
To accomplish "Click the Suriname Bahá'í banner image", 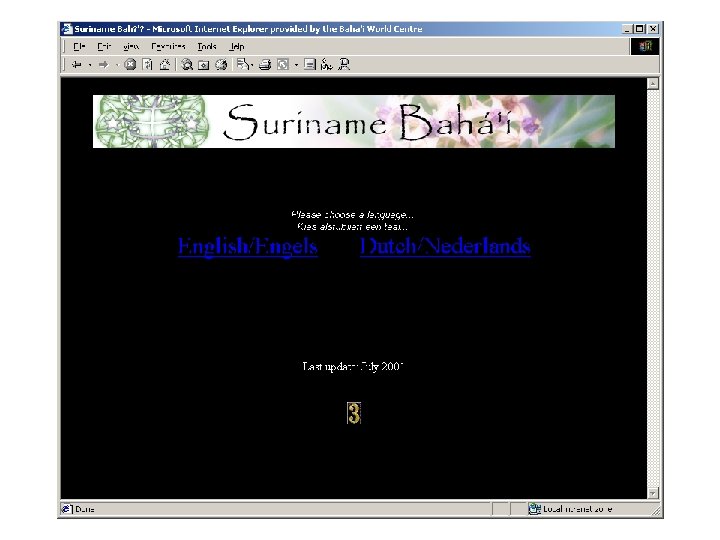I will [x=354, y=122].
